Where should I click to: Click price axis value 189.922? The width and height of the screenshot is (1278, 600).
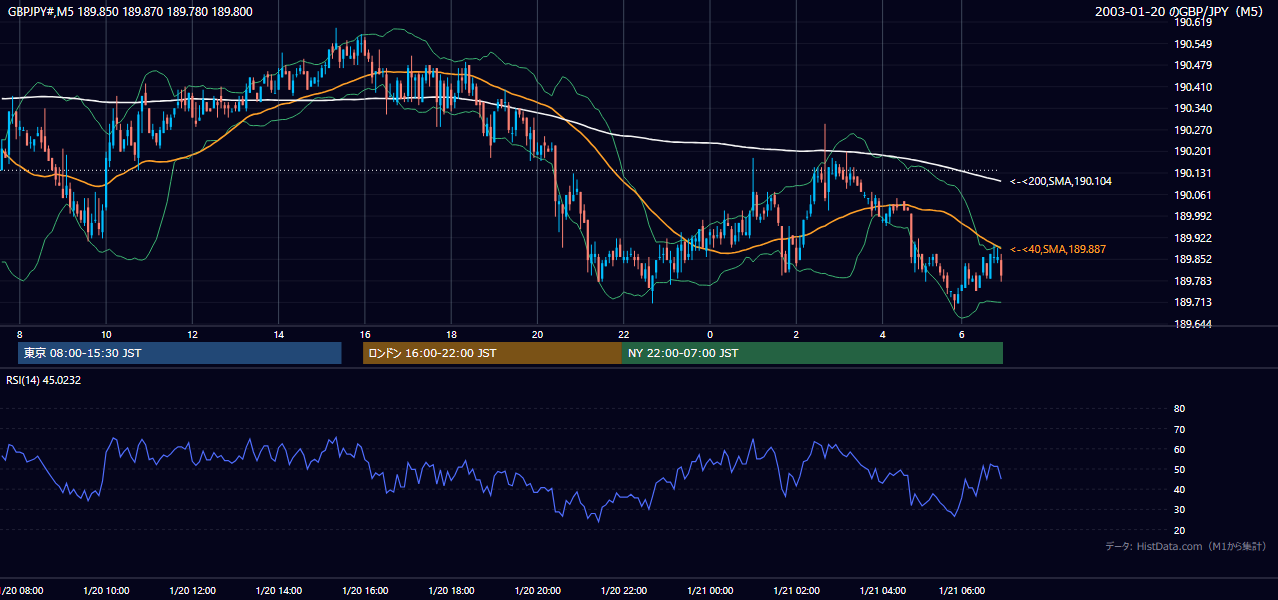(x=1194, y=238)
